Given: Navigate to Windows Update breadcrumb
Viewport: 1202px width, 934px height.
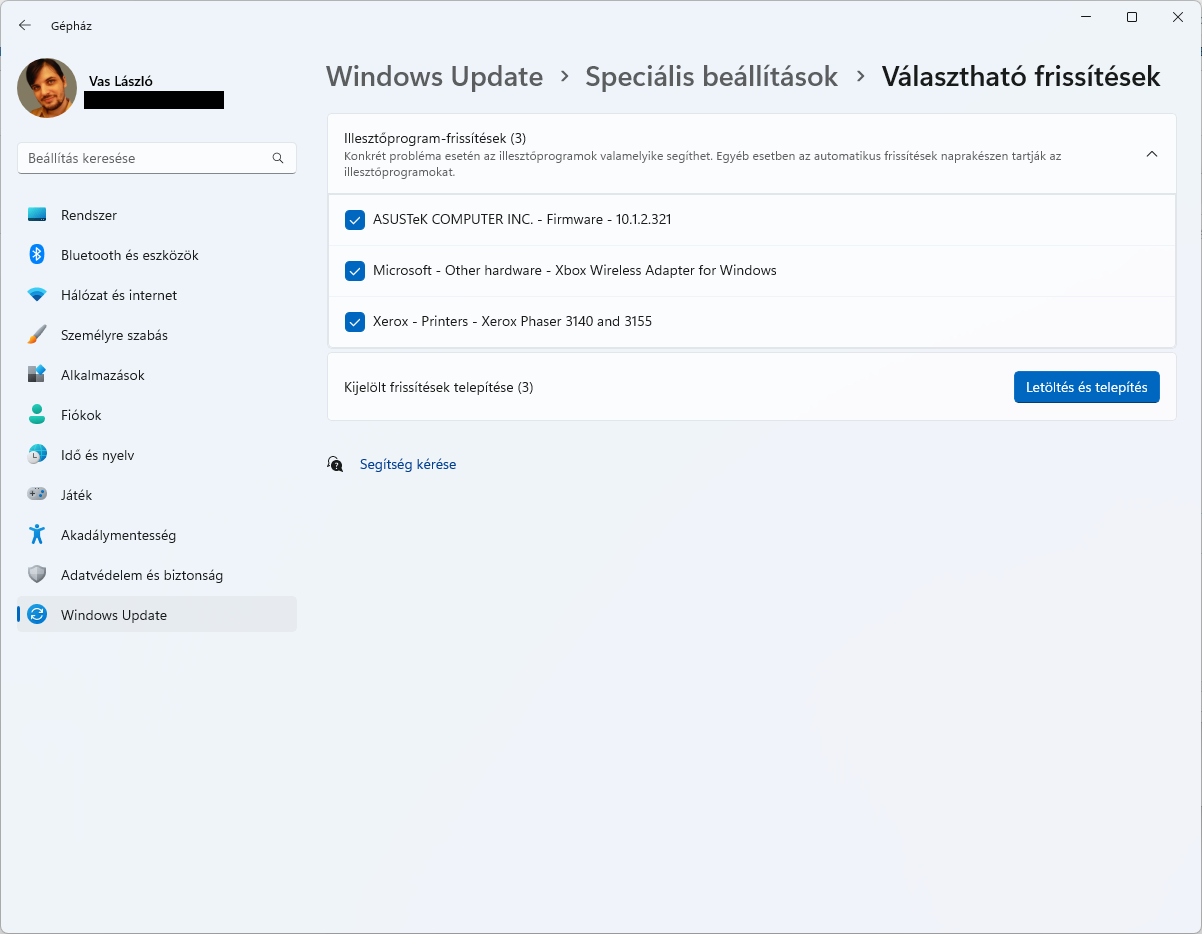Looking at the screenshot, I should [435, 77].
